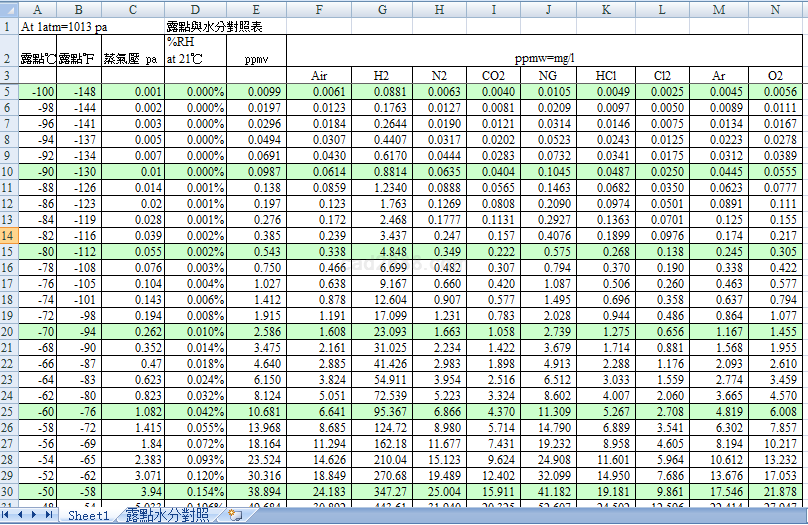The height and width of the screenshot is (525, 808).
Task: Click next sheet navigation arrow
Action: (36, 516)
